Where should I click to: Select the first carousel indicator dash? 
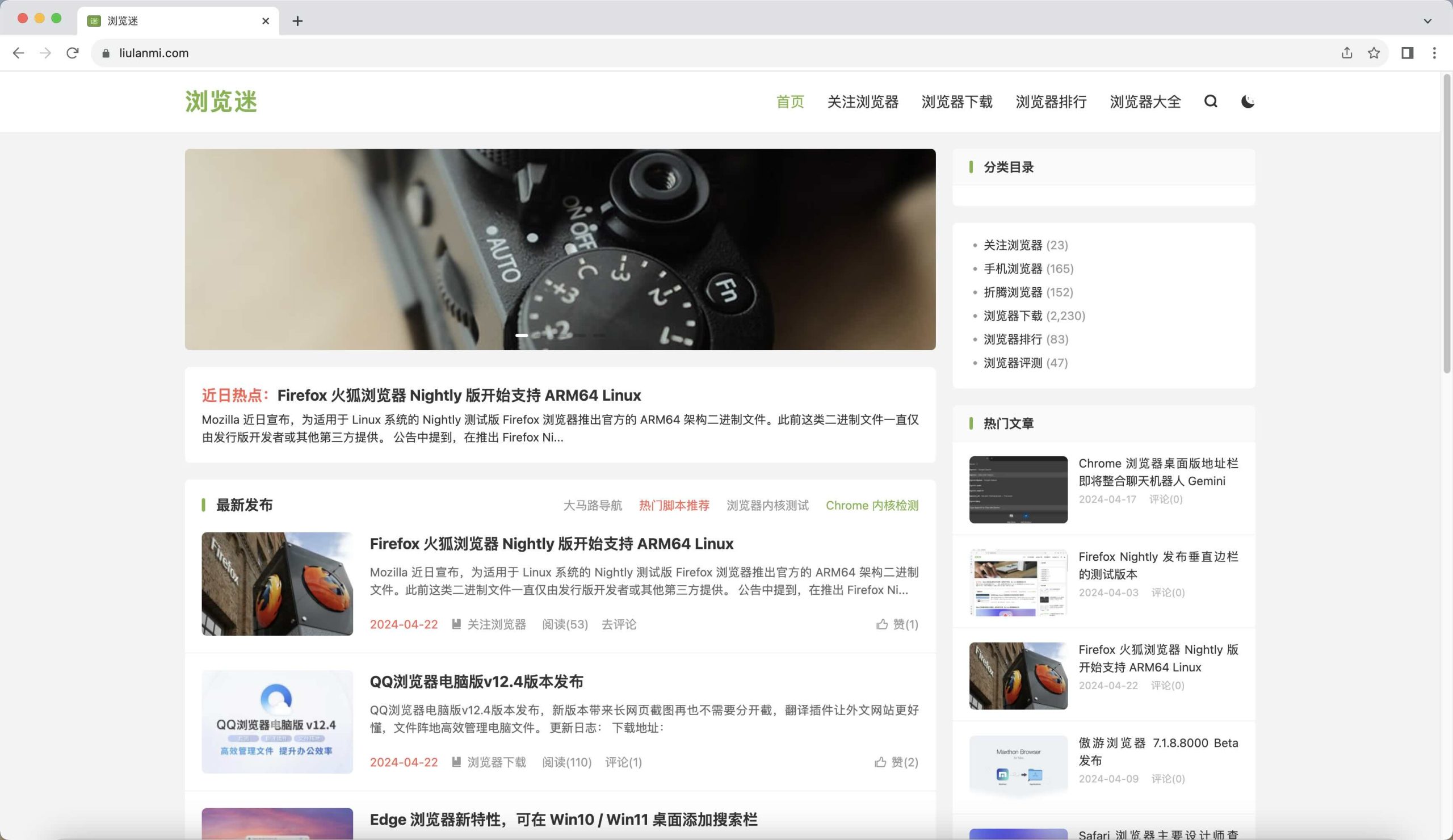click(521, 335)
